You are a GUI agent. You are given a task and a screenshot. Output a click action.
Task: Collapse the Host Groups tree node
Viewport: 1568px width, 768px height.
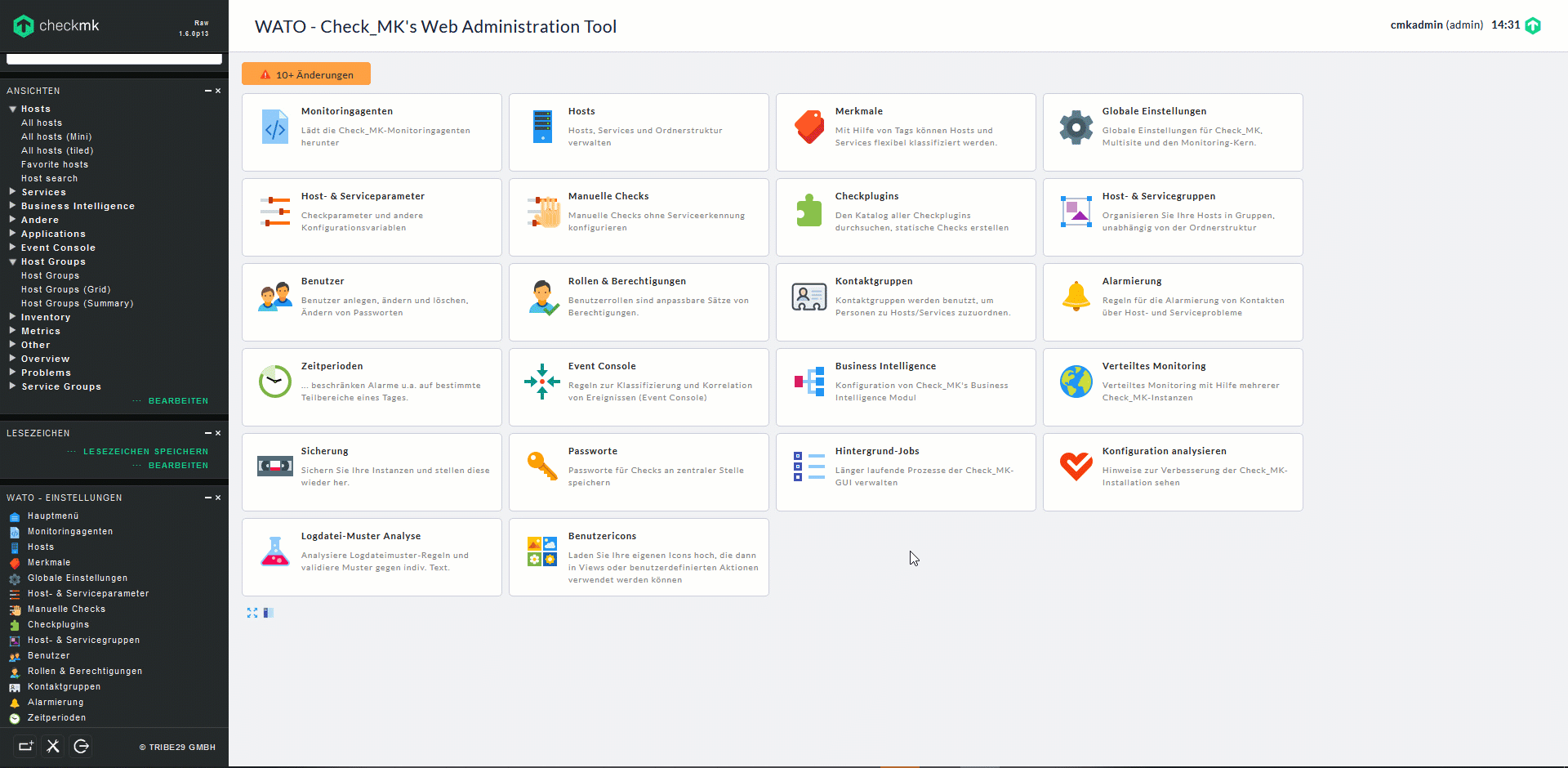pos(13,261)
